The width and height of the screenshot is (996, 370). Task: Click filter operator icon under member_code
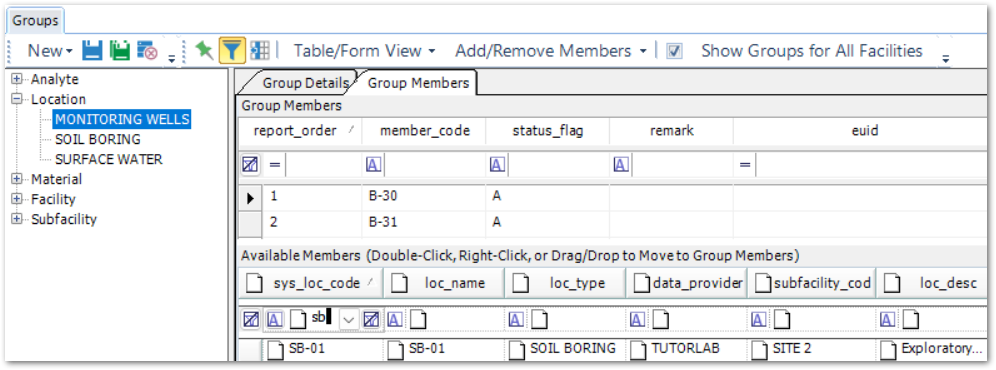click(374, 165)
